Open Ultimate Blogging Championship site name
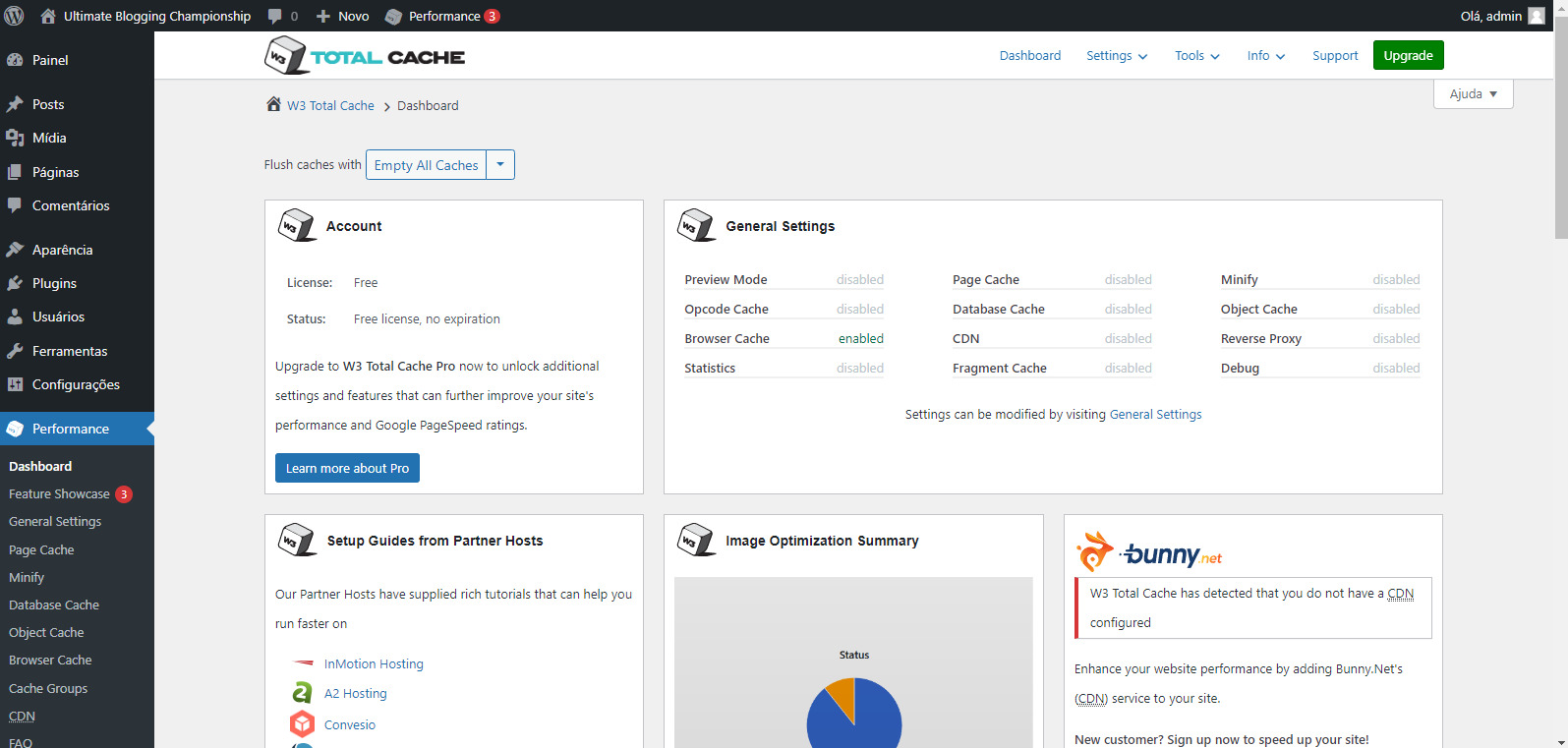Viewport: 1568px width, 748px height. click(x=157, y=16)
